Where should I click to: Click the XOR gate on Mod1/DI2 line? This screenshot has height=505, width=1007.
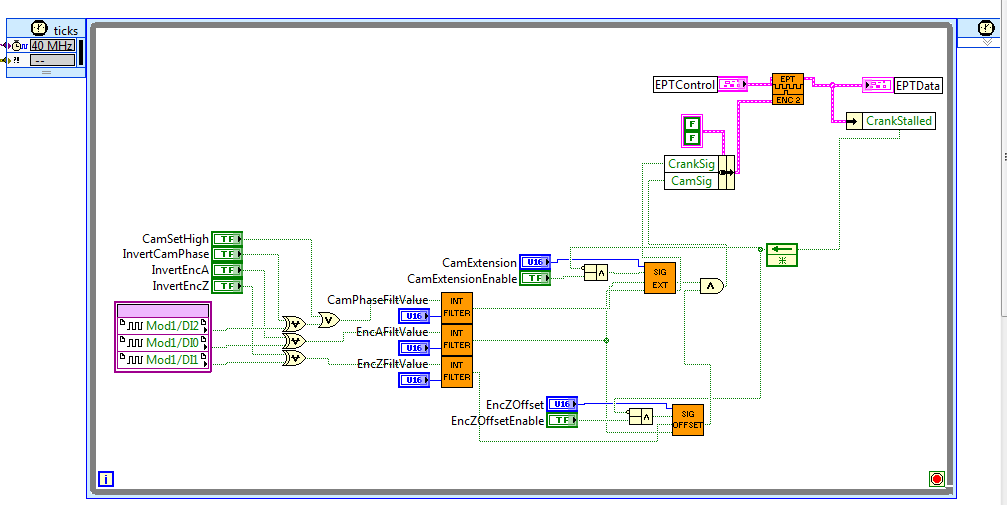[x=294, y=323]
